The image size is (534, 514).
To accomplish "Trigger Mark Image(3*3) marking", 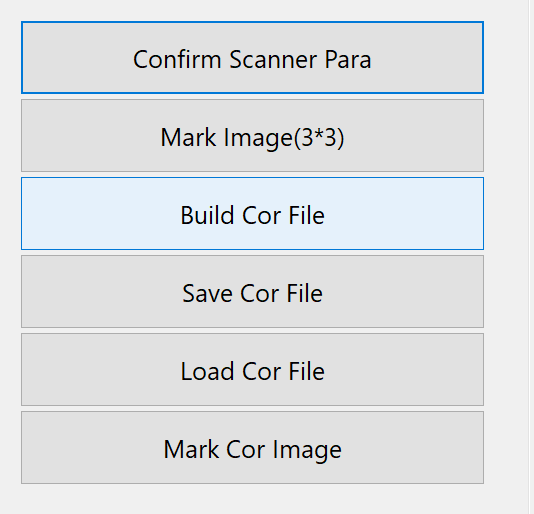I will click(x=252, y=135).
